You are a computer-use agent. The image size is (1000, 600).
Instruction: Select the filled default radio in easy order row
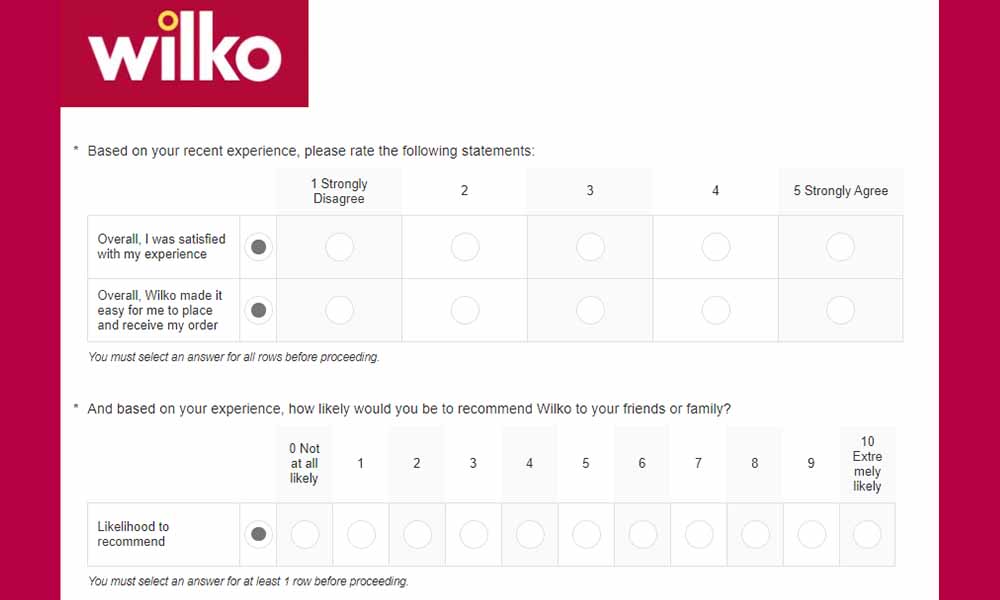(x=258, y=310)
